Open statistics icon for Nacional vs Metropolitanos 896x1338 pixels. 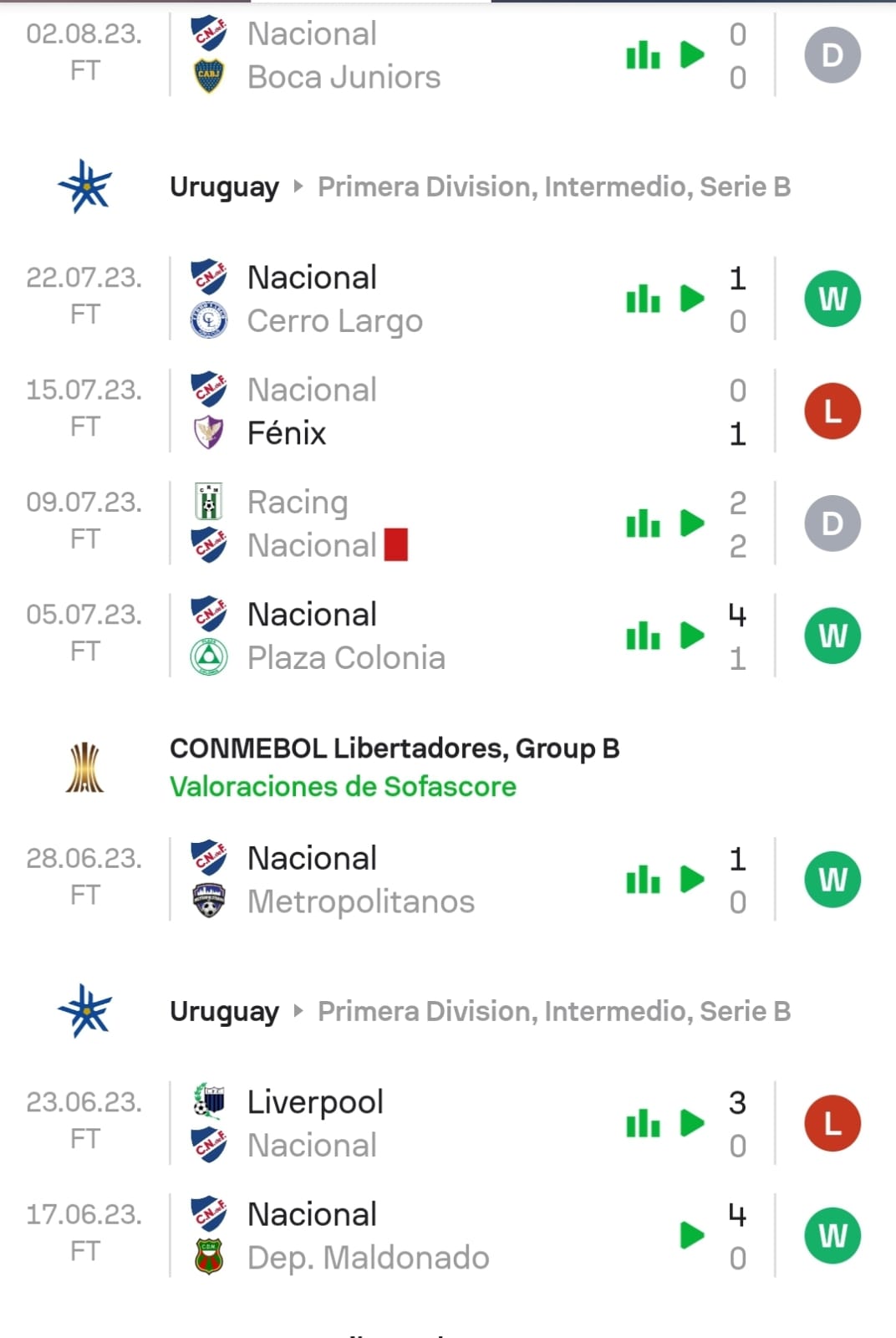click(x=643, y=880)
